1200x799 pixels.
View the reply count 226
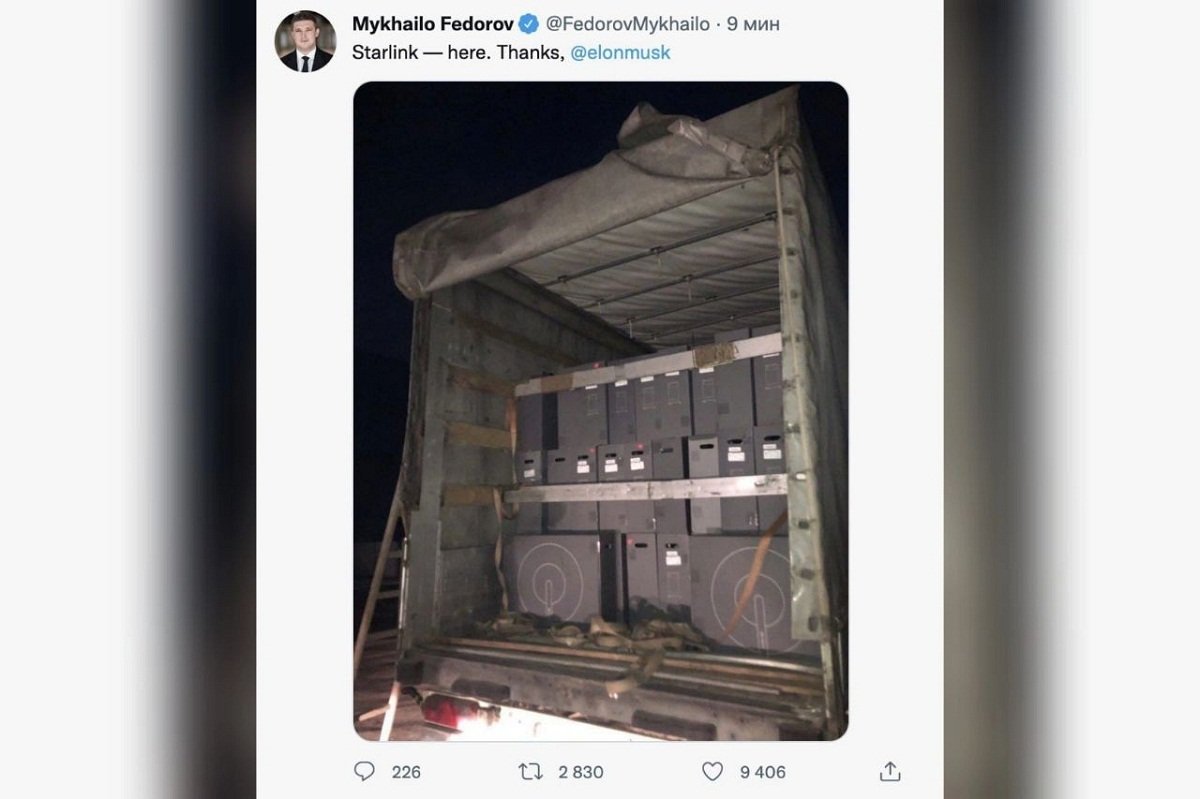tap(406, 772)
